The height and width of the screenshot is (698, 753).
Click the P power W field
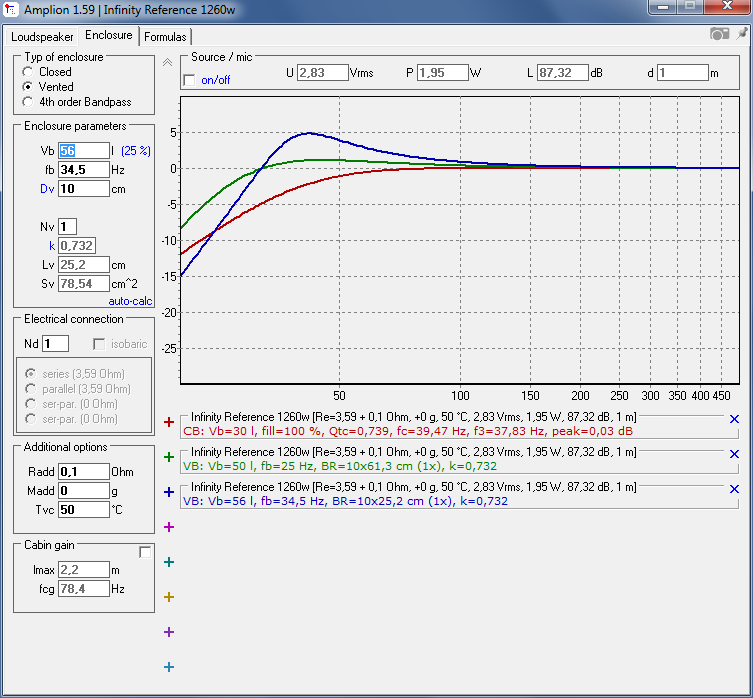[x=442, y=73]
